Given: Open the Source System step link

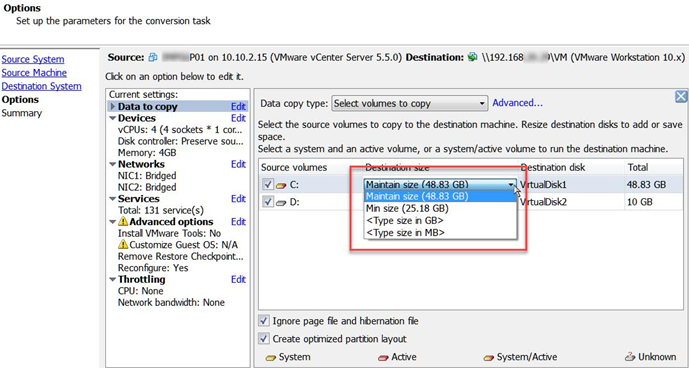Looking at the screenshot, I should 33,59.
